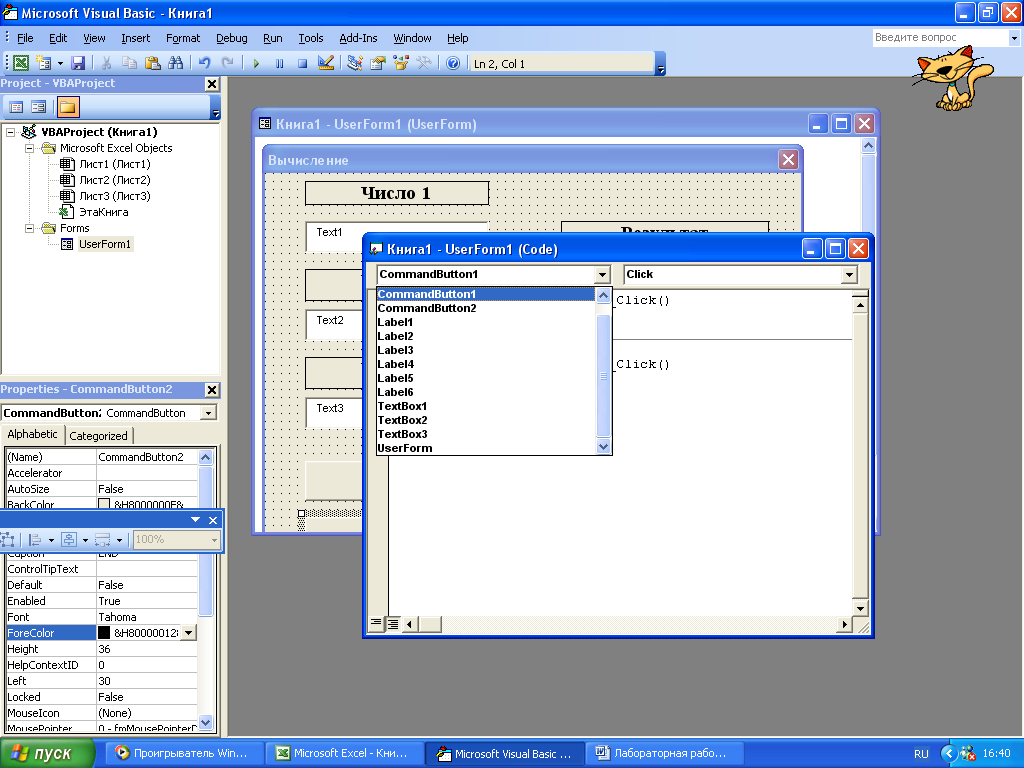Click the Help question mark icon
Image resolution: width=1024 pixels, height=768 pixels.
coord(453,63)
